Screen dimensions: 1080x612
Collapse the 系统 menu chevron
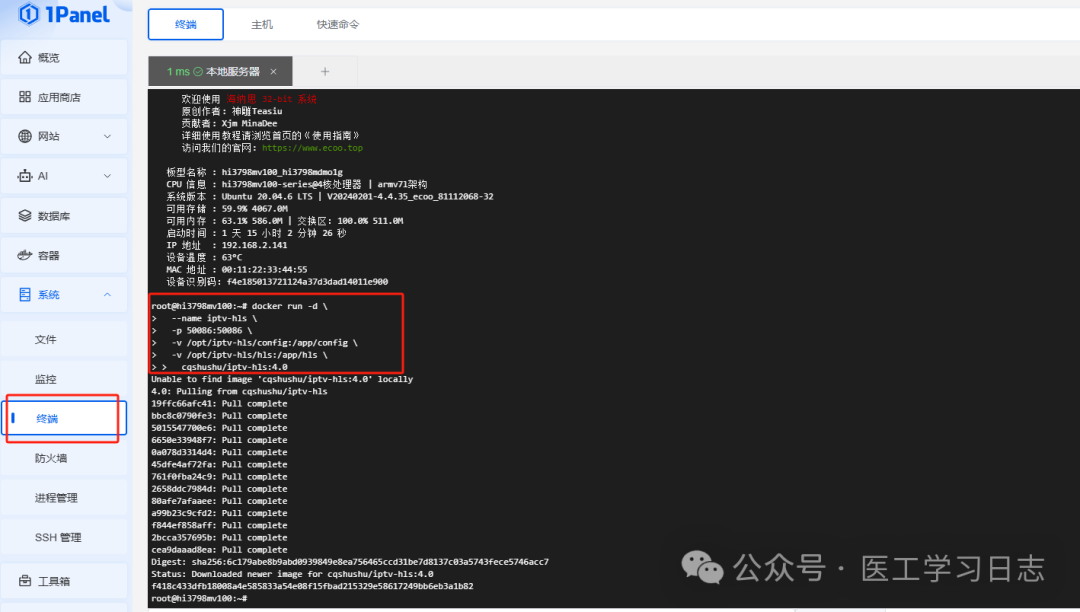pyautogui.click(x=107, y=294)
